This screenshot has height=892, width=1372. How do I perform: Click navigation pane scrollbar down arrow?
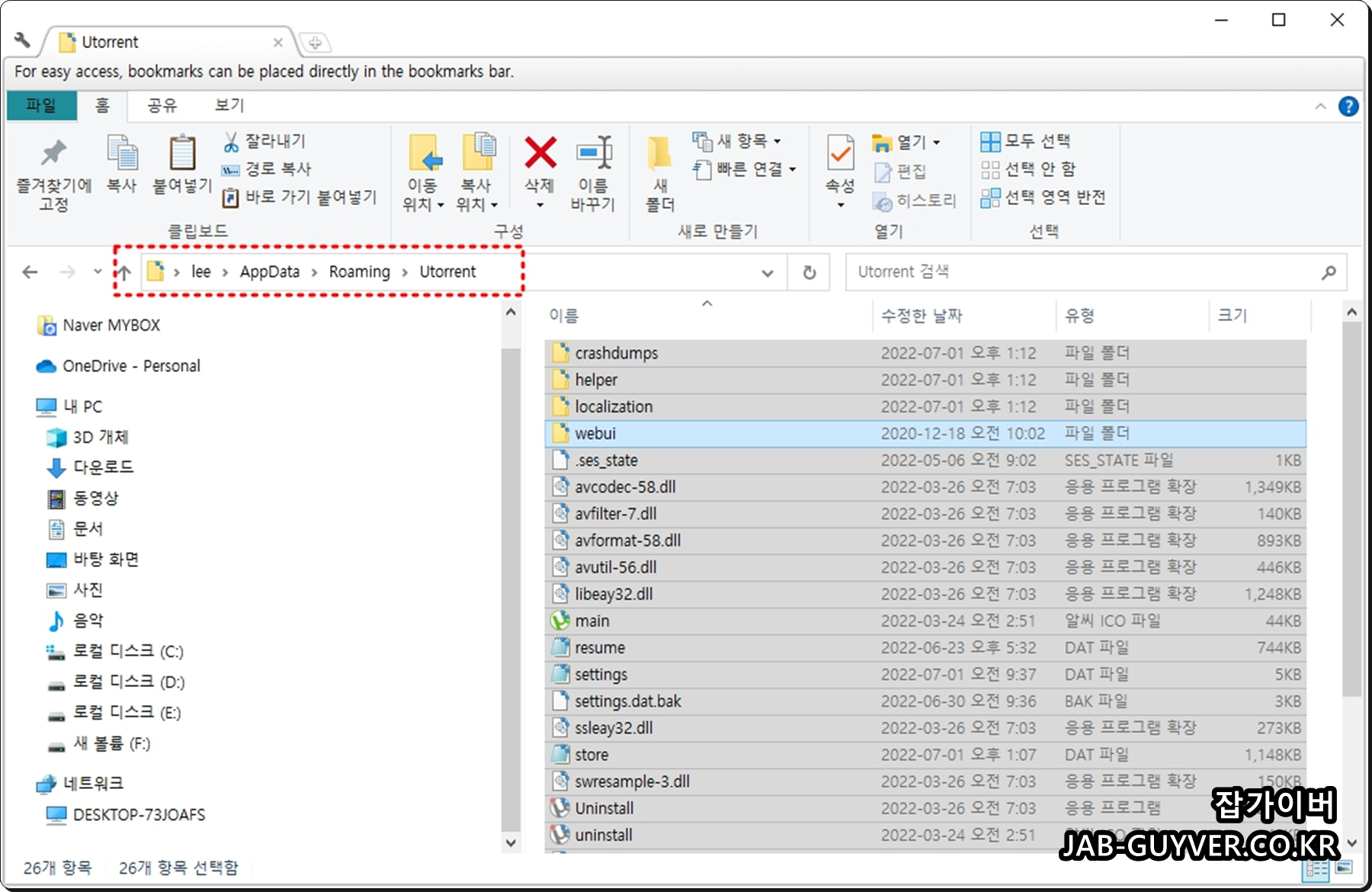(x=511, y=843)
